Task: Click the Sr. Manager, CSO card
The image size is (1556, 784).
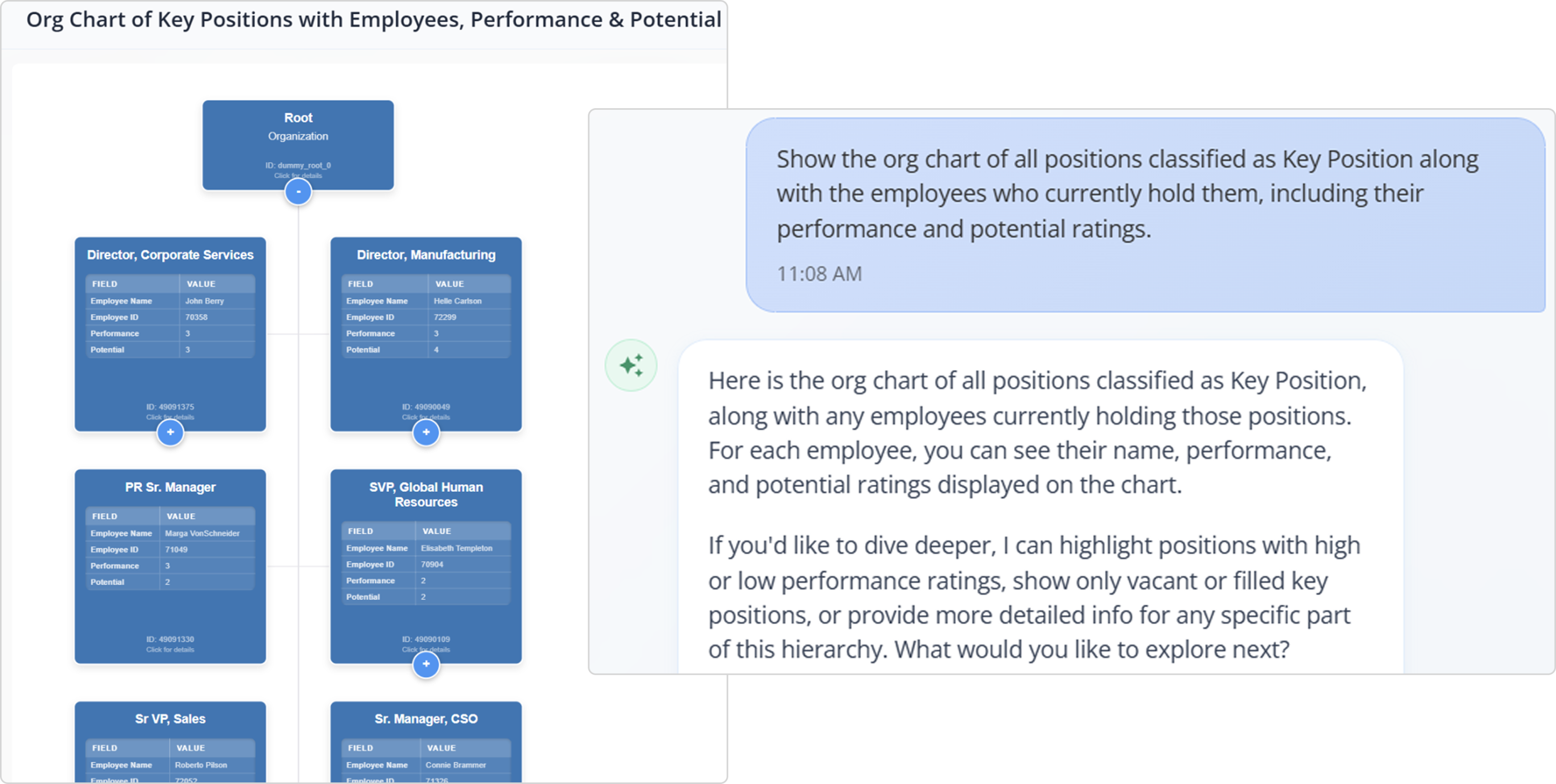Action: pos(426,719)
